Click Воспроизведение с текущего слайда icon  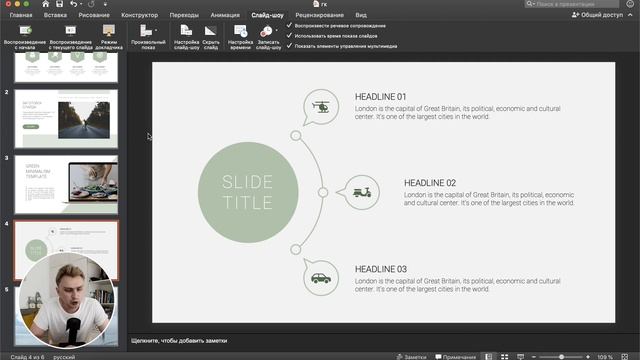pos(71,31)
